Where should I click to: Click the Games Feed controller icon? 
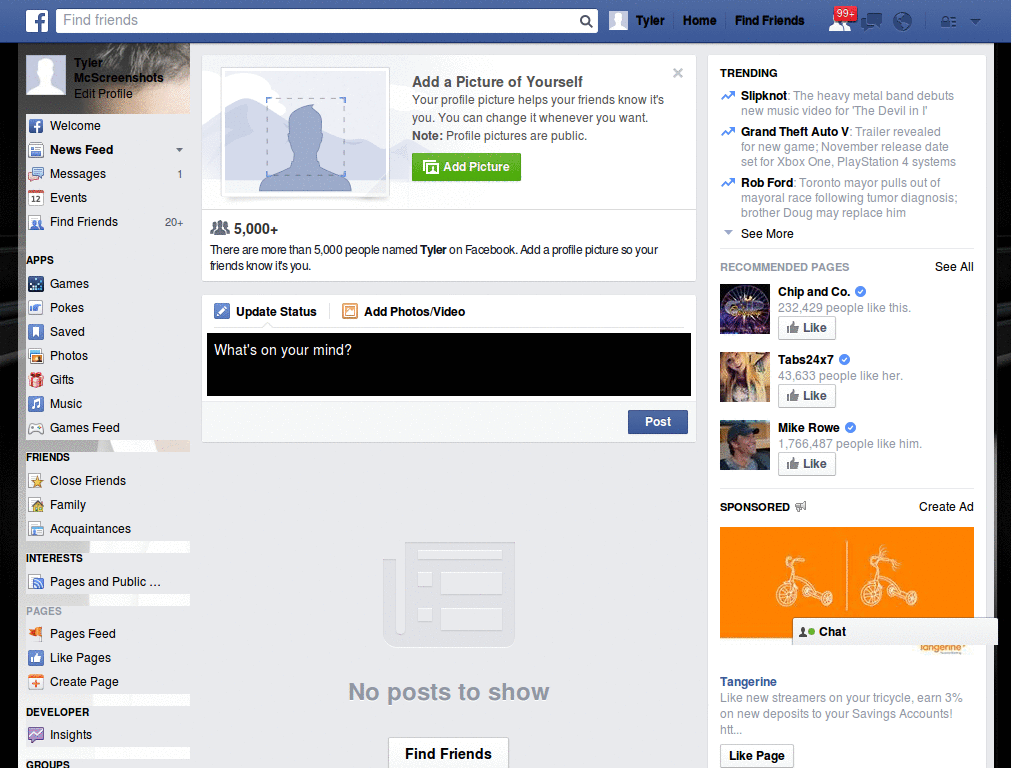click(36, 428)
